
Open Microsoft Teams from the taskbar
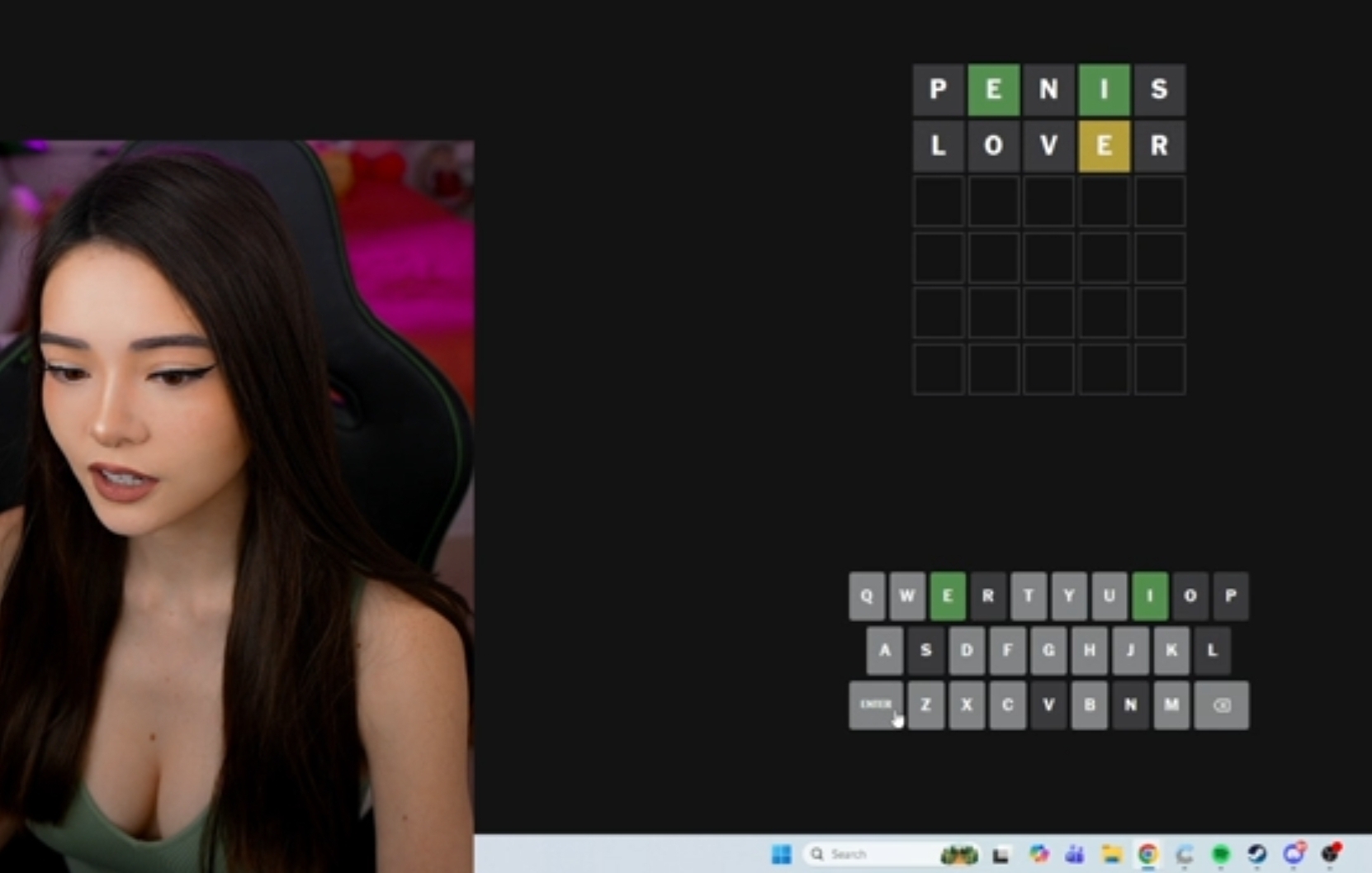pyautogui.click(x=1075, y=854)
